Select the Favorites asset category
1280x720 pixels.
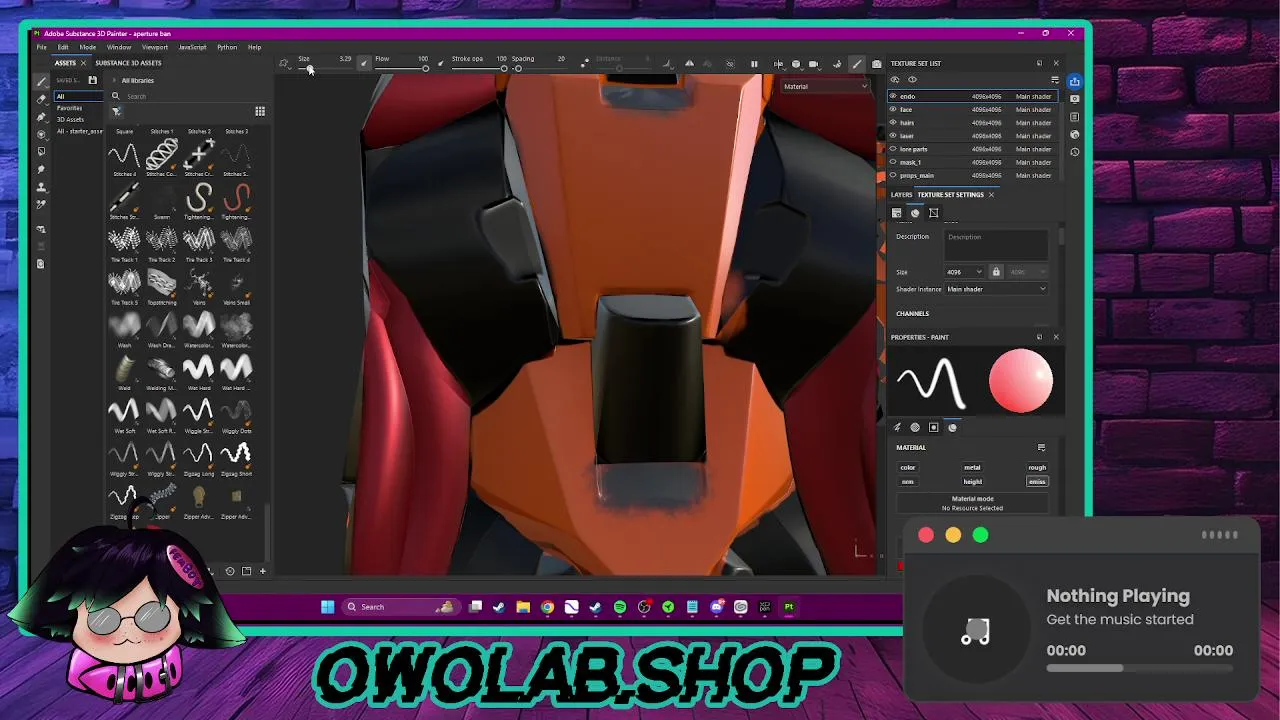(69, 108)
